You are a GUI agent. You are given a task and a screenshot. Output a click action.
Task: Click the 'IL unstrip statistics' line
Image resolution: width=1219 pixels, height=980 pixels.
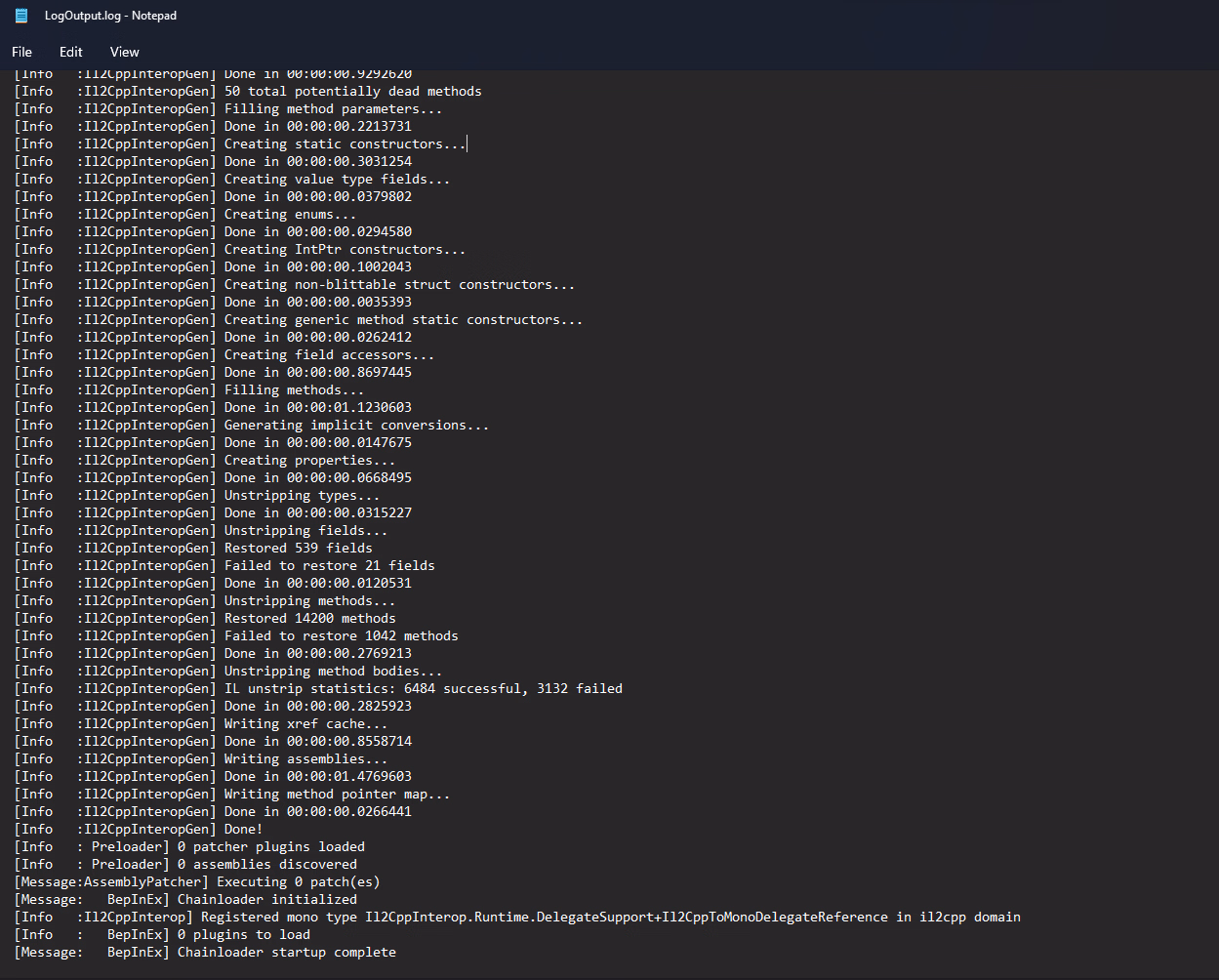coord(318,688)
